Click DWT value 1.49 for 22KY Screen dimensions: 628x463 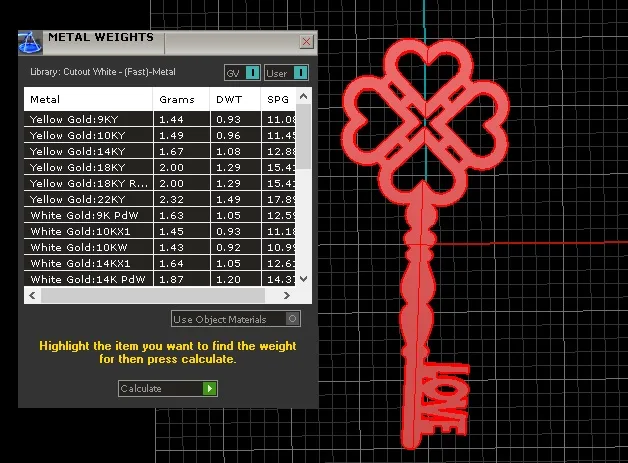(228, 199)
